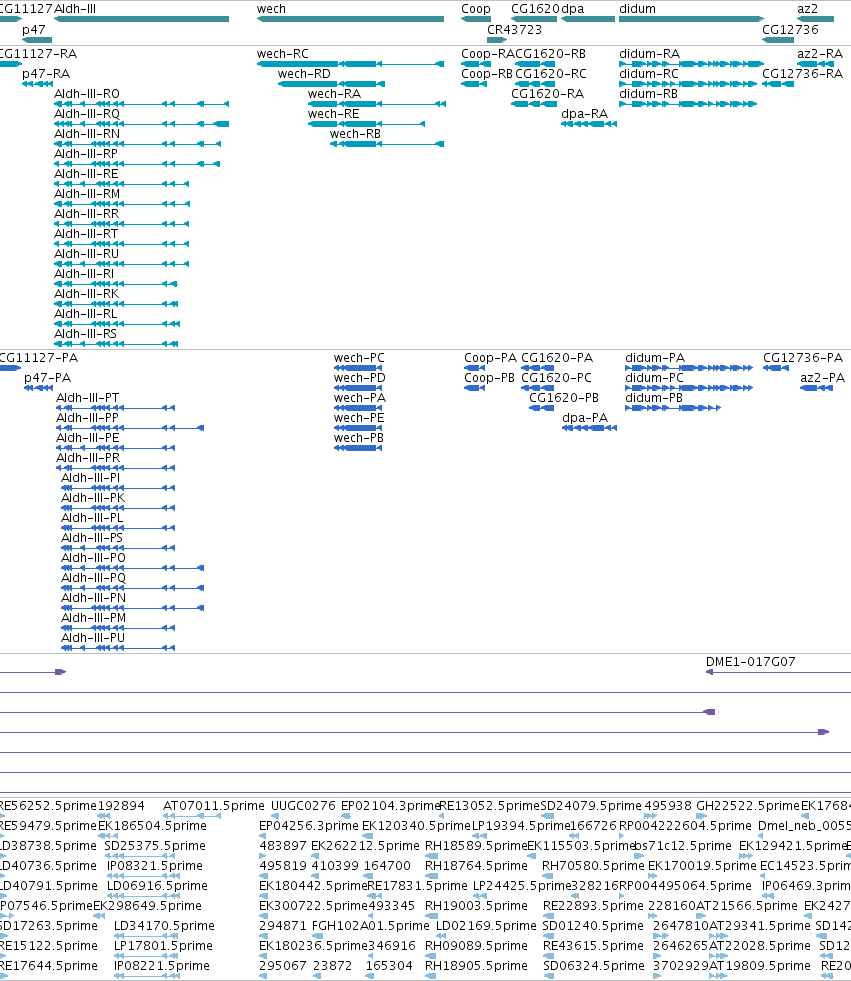
Task: Click the Aldh-III gene label
Action: 75,9
